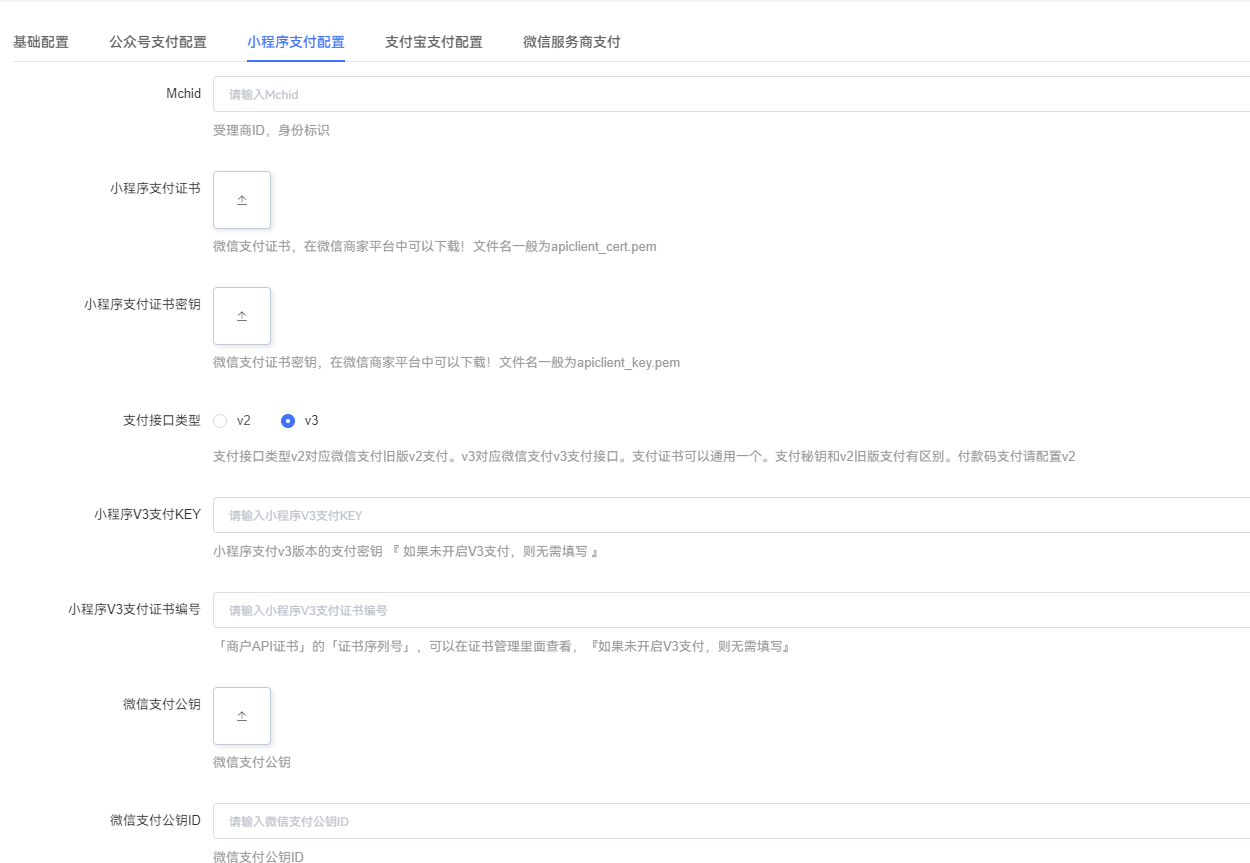Click the Mchid field label
The width and height of the screenshot is (1250, 863).
tap(183, 93)
